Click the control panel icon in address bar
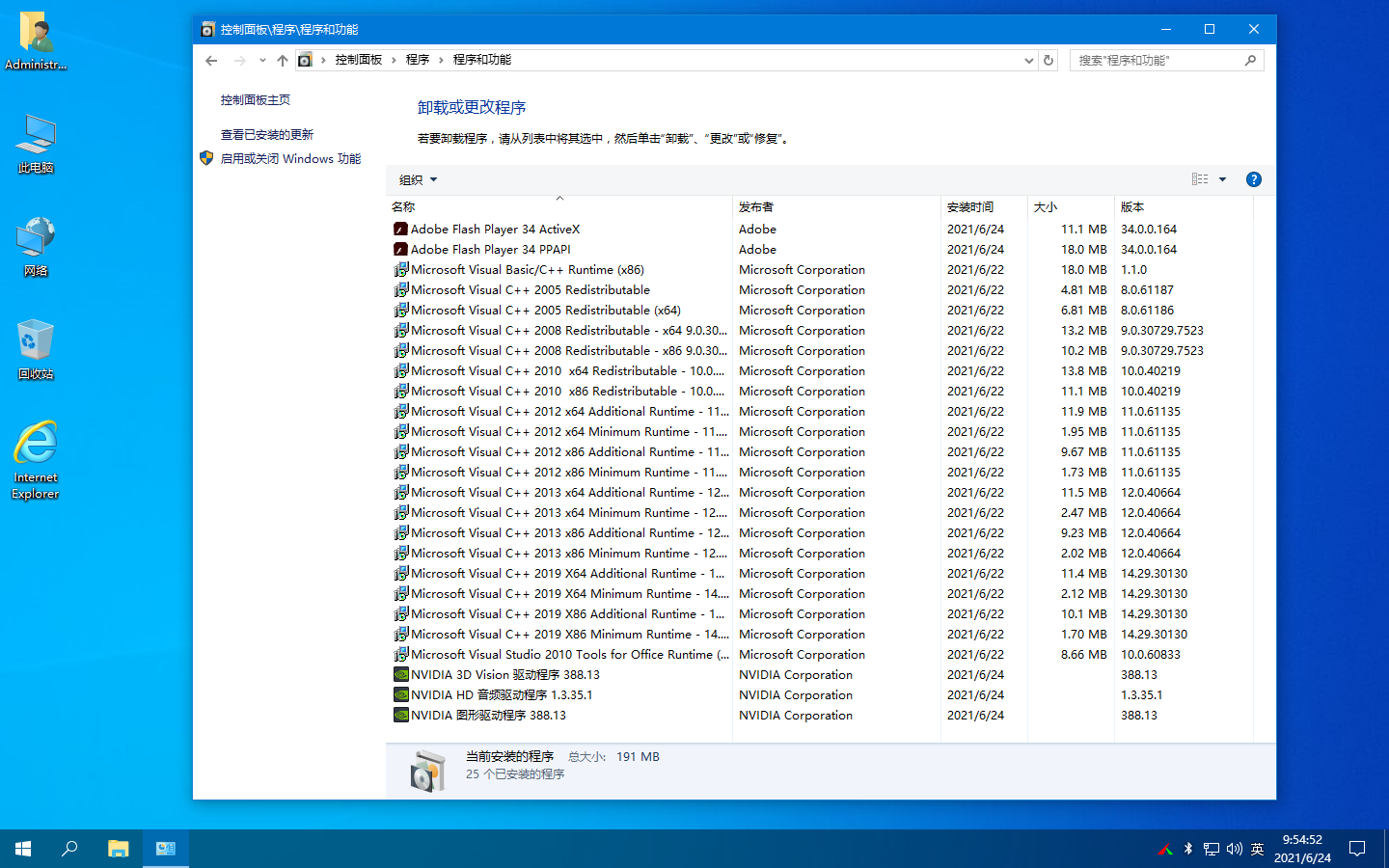Screen dimensions: 1389x868 (x=305, y=60)
